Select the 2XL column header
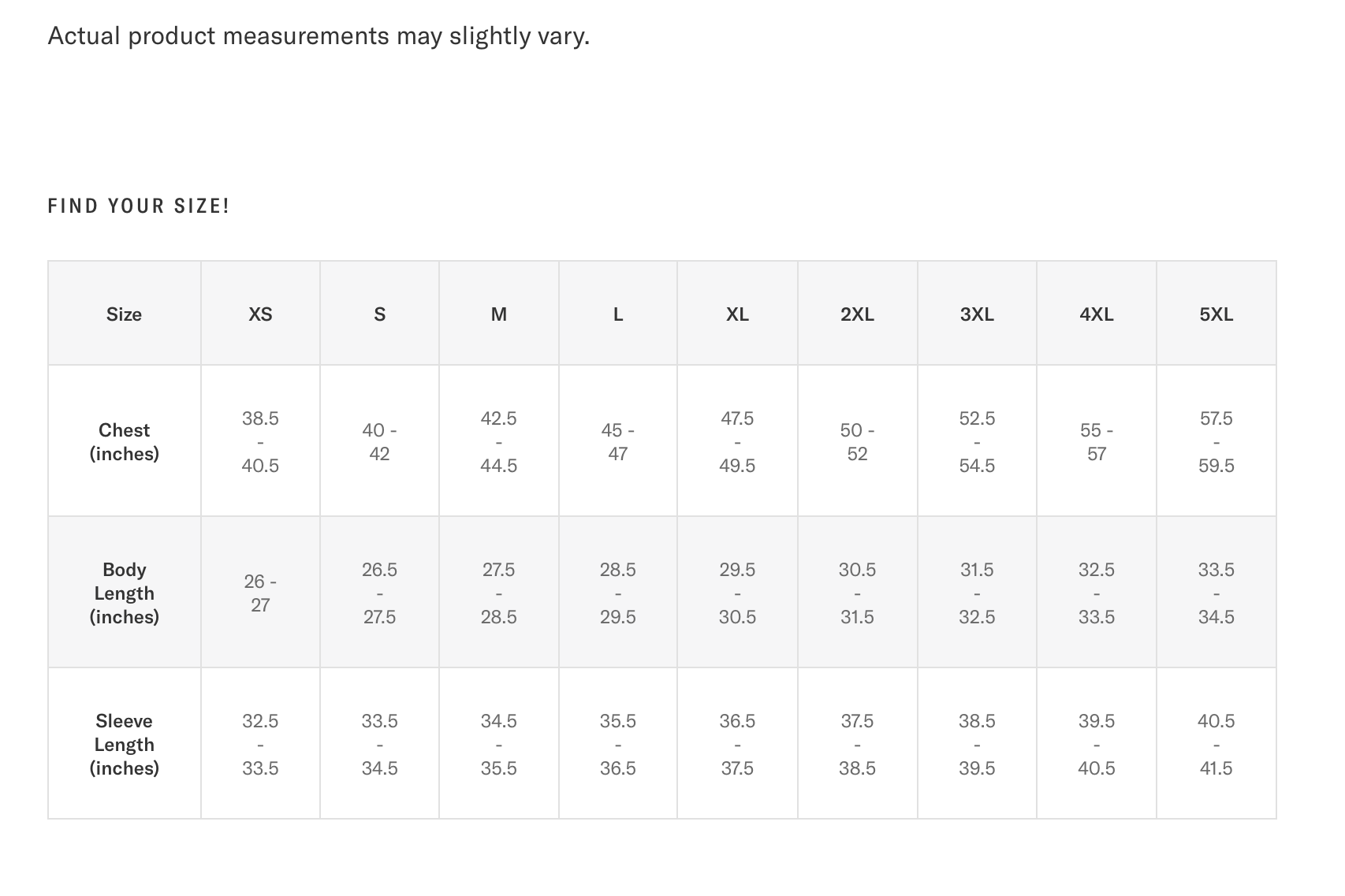The height and width of the screenshot is (896, 1345). pyautogui.click(x=857, y=314)
